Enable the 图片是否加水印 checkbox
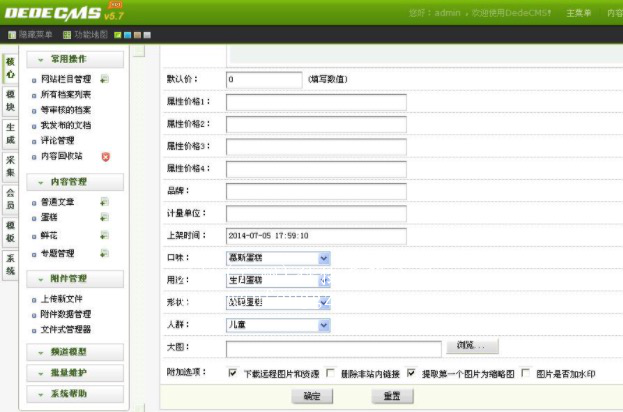This screenshot has height=412, width=623. (525, 373)
